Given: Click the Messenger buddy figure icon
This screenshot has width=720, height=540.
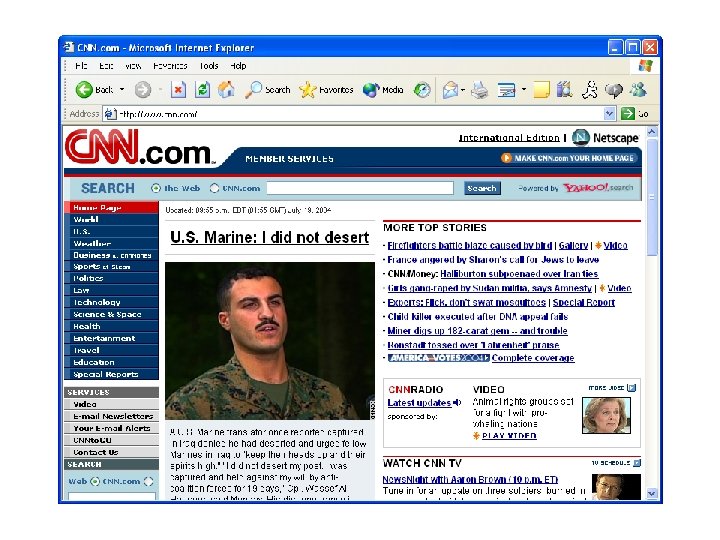Looking at the screenshot, I should click(x=589, y=90).
